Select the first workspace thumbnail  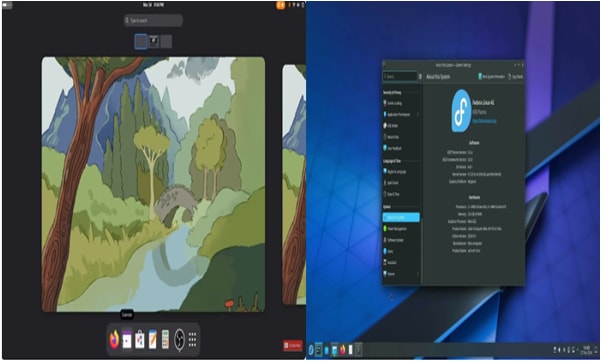pyautogui.click(x=141, y=41)
